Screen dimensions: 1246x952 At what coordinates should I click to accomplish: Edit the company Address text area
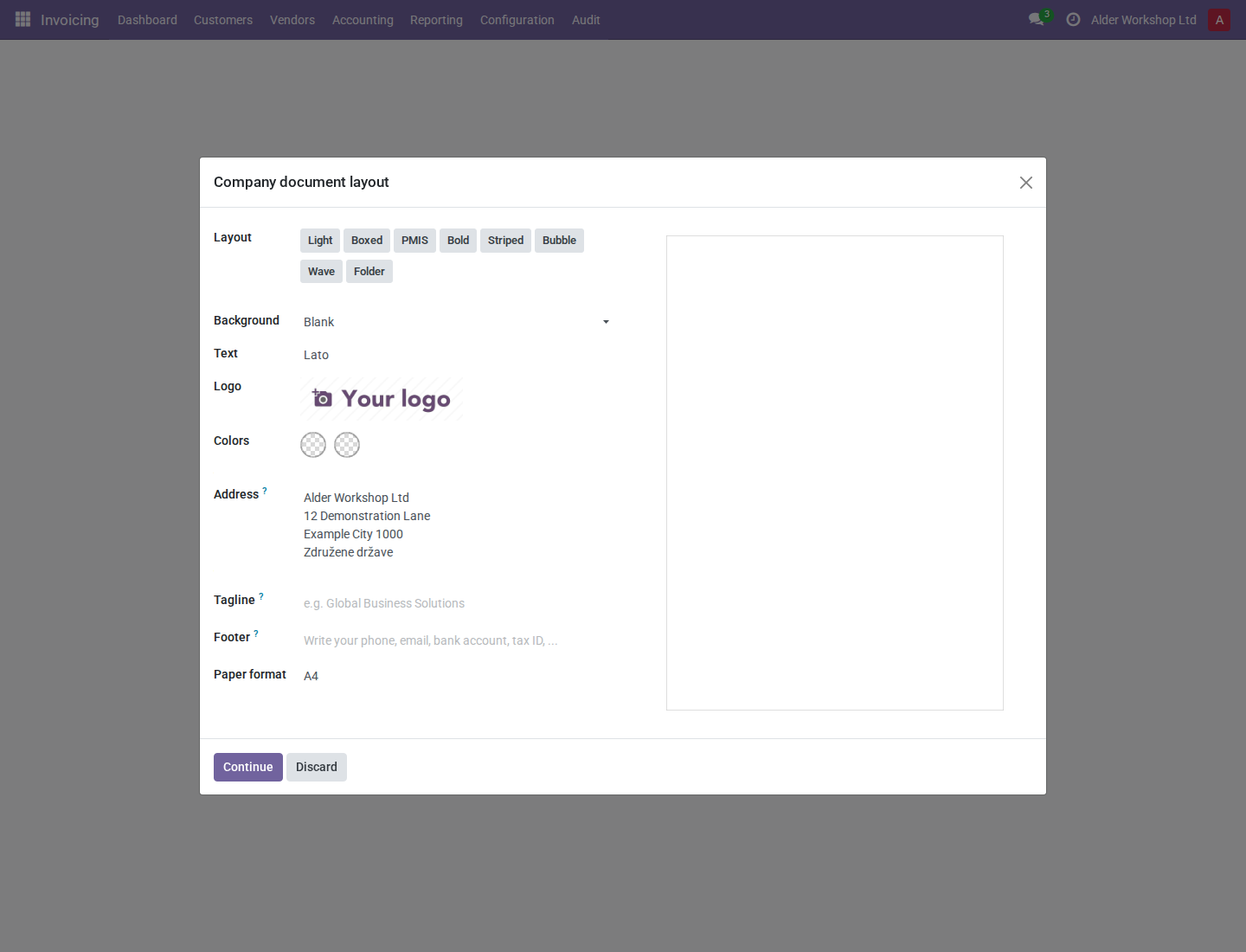tap(457, 525)
